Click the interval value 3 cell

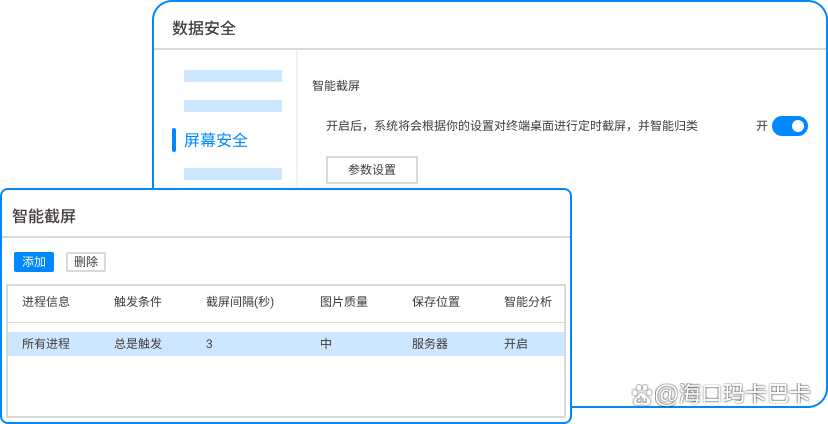pyautogui.click(x=209, y=344)
